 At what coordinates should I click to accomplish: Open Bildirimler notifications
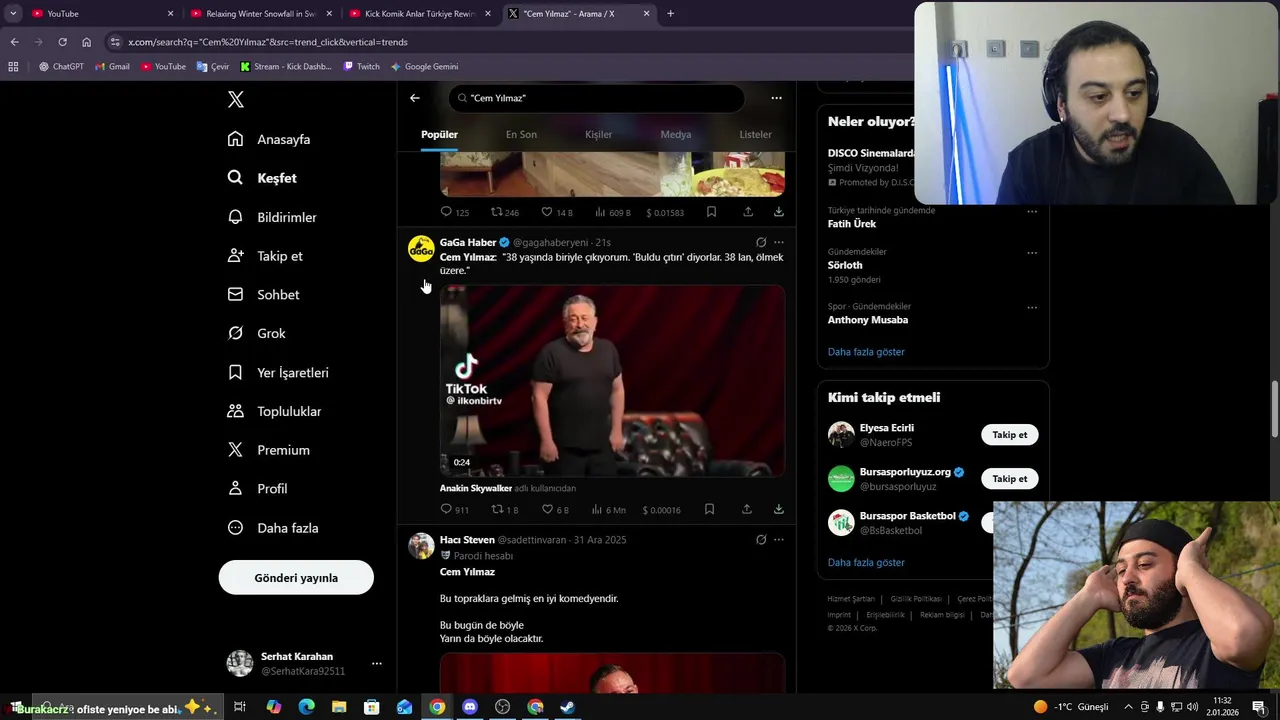pos(273,217)
